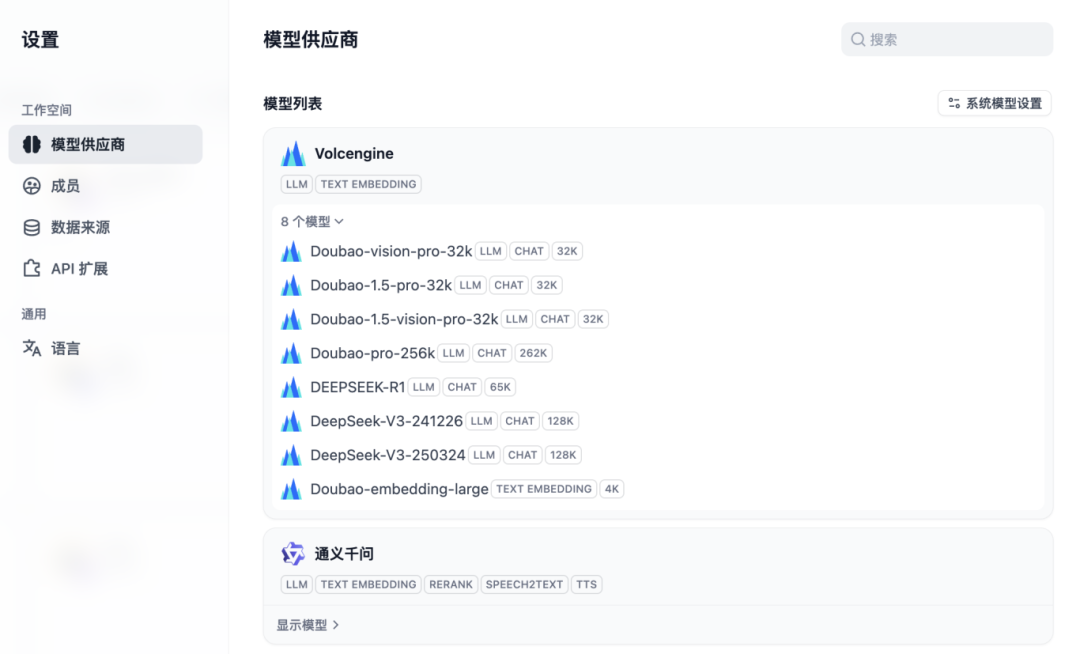Screen dimensions: 1080x654
Task: Click TEXT EMBEDDING tag of Doubao-embedding-large
Action: [544, 489]
